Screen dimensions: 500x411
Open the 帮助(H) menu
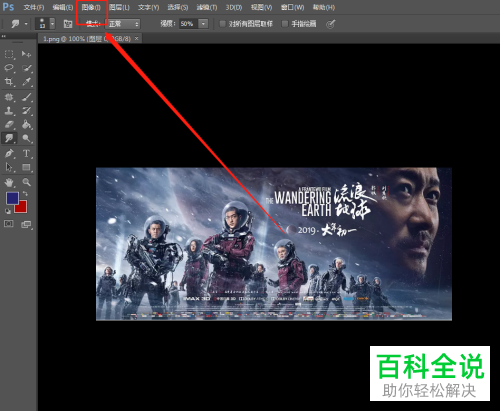324,7
